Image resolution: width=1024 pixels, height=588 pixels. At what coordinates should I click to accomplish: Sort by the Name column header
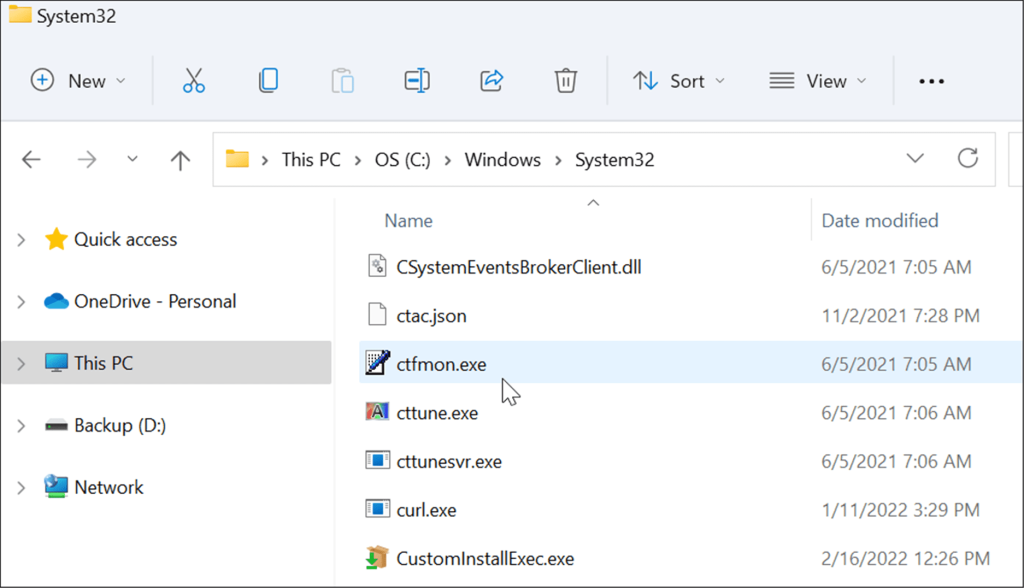[408, 221]
